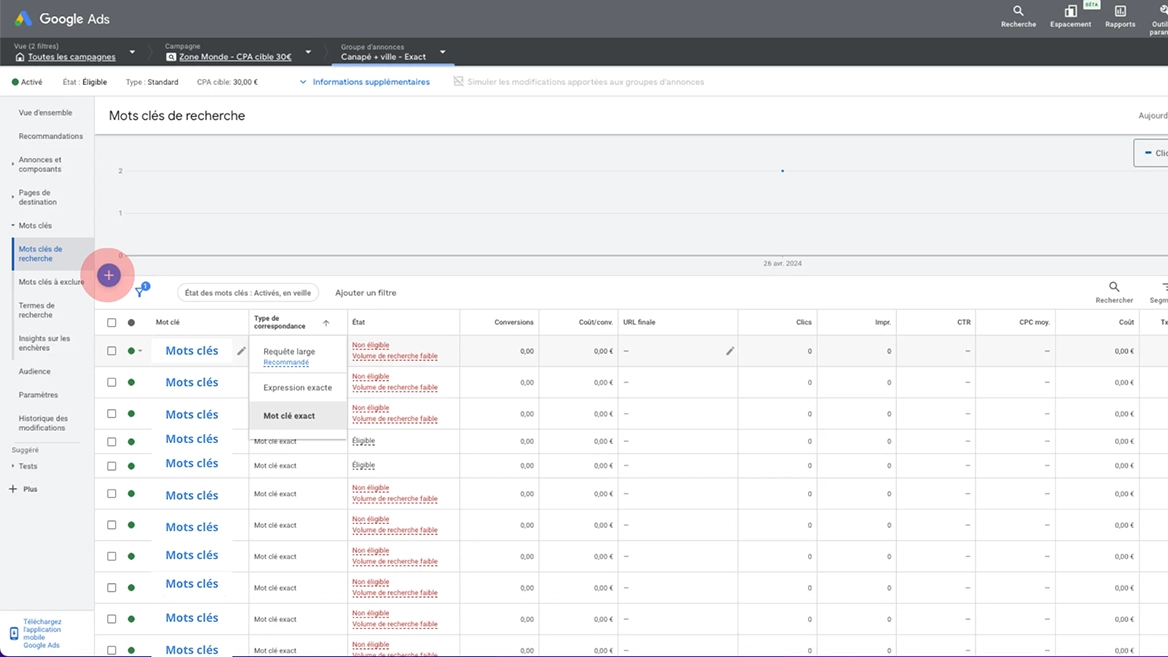
Task: Open the Espacement appearance icon
Action: 1070,16
